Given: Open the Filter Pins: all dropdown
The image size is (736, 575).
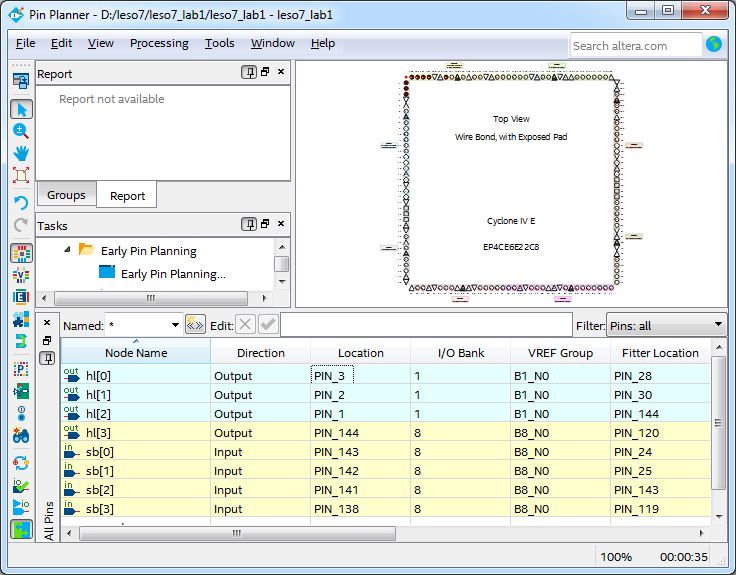Looking at the screenshot, I should point(666,325).
